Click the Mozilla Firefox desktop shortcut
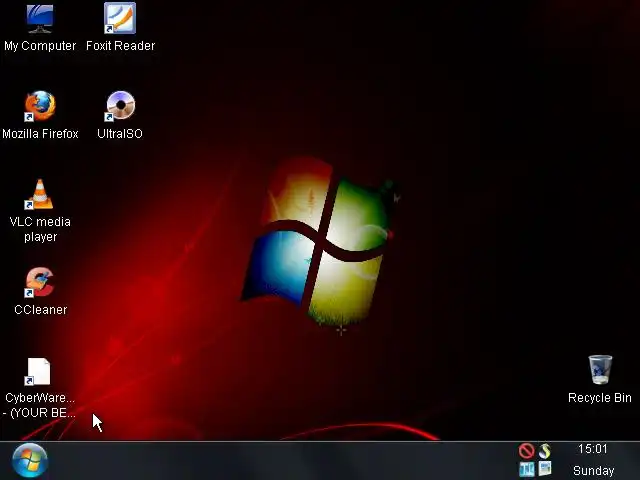The height and width of the screenshot is (480, 640). [x=40, y=106]
